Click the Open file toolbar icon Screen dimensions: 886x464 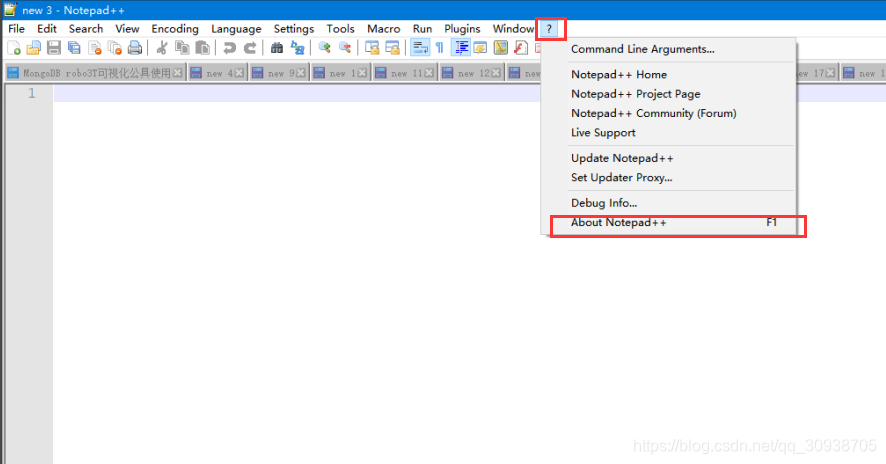34,48
